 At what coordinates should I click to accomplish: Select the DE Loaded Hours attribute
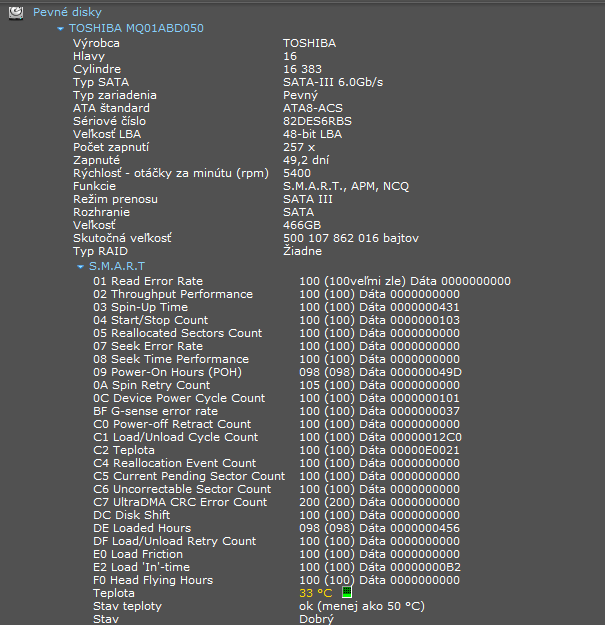pos(142,528)
